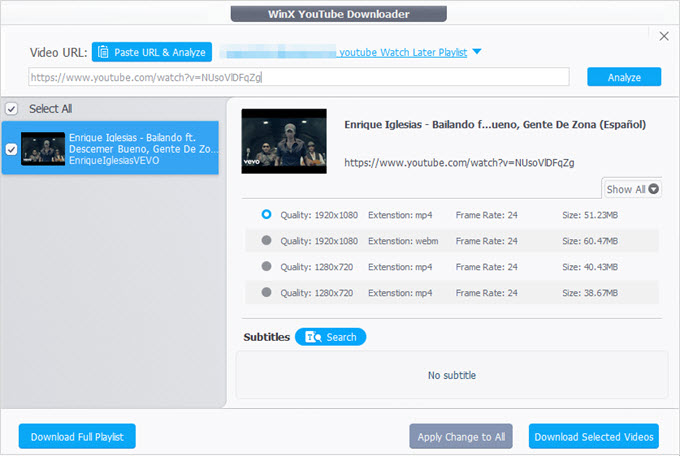Select 1920x1080 mp4 51.23MB option
The width and height of the screenshot is (680, 456).
(x=266, y=214)
